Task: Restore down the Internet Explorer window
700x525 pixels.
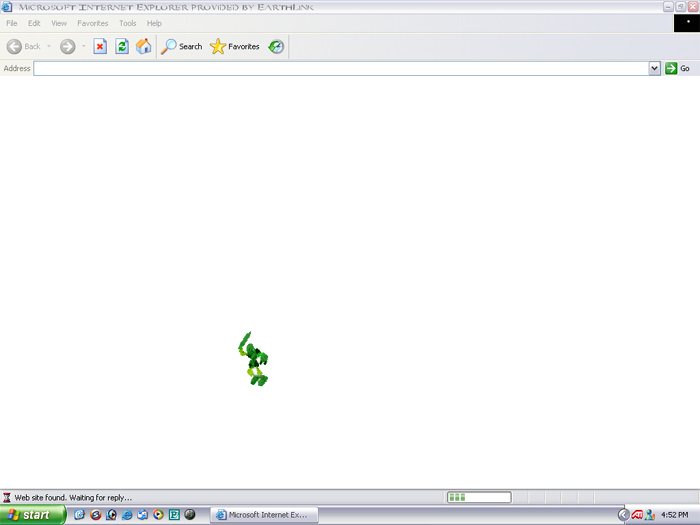Action: coord(680,7)
